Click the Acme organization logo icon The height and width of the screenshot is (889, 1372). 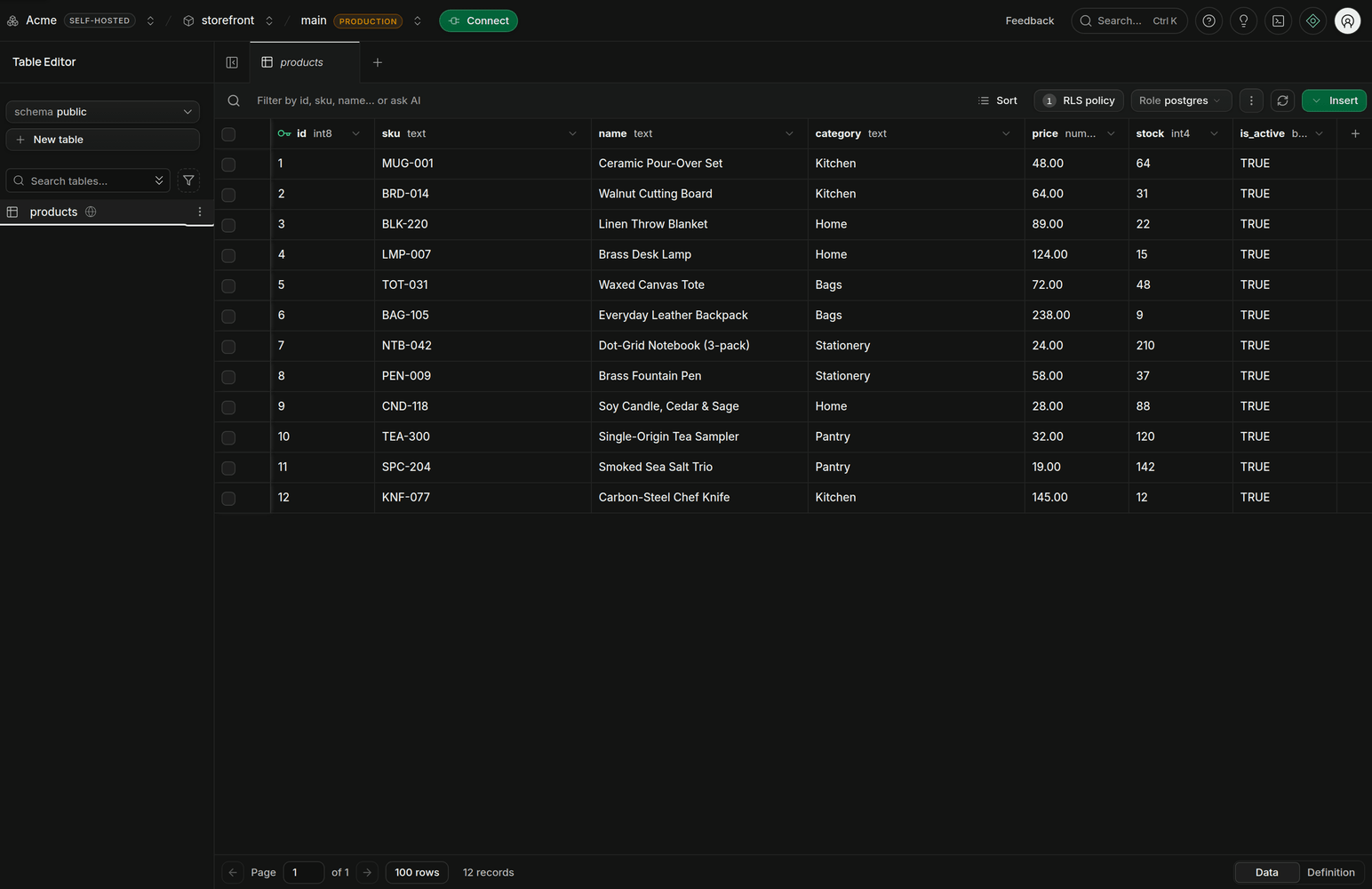tap(12, 20)
